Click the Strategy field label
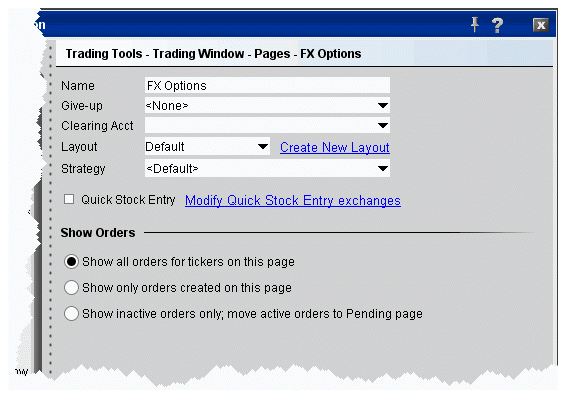566x398 pixels. [x=83, y=169]
